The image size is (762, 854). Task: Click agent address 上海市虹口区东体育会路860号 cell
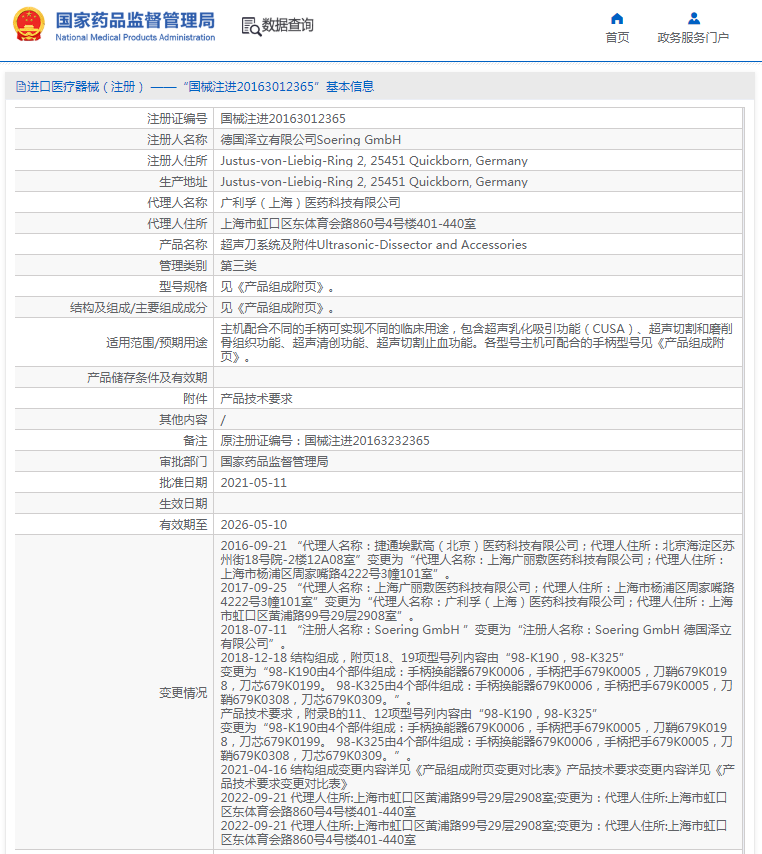[348, 224]
